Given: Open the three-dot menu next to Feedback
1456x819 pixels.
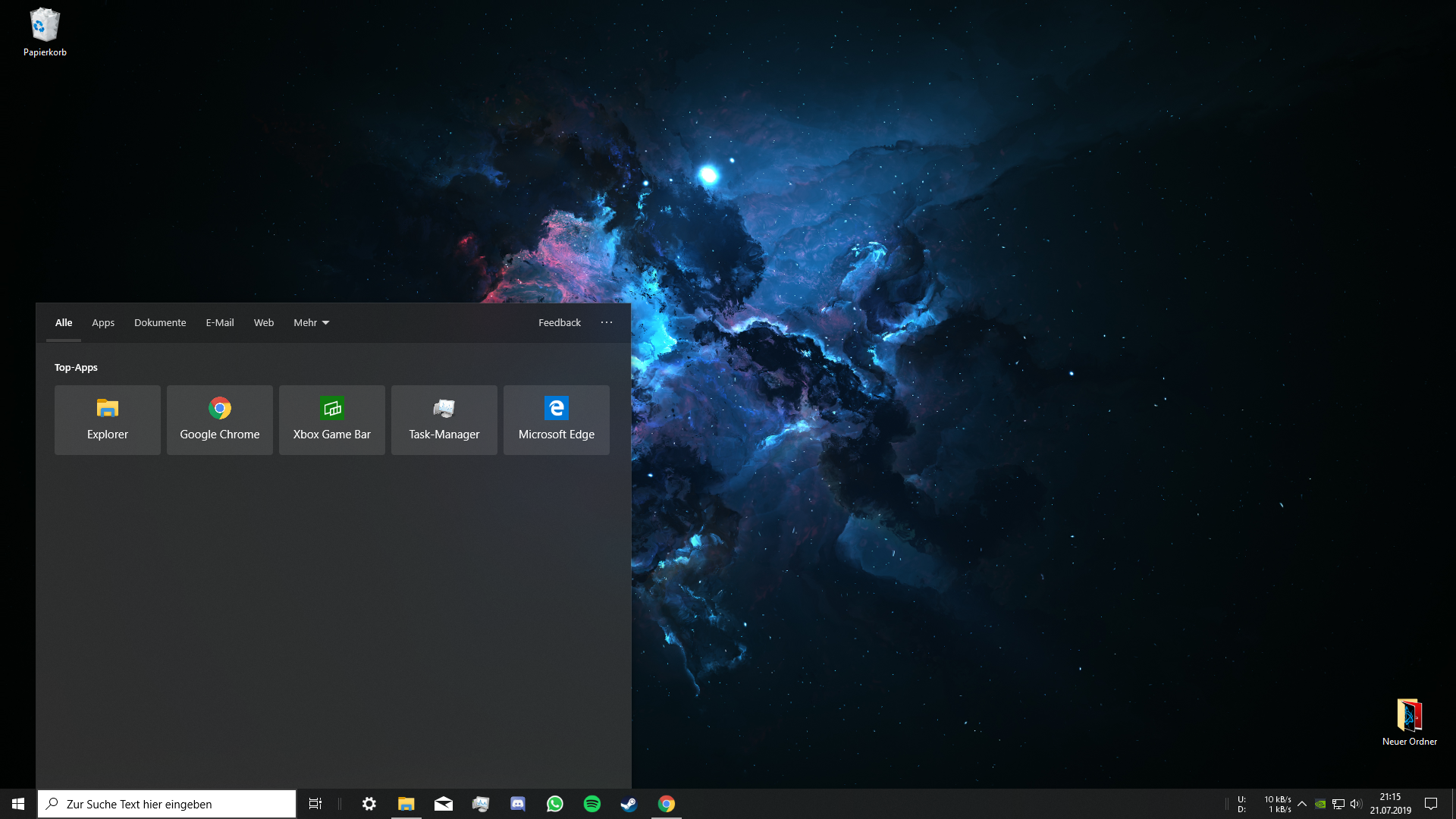Looking at the screenshot, I should point(607,322).
